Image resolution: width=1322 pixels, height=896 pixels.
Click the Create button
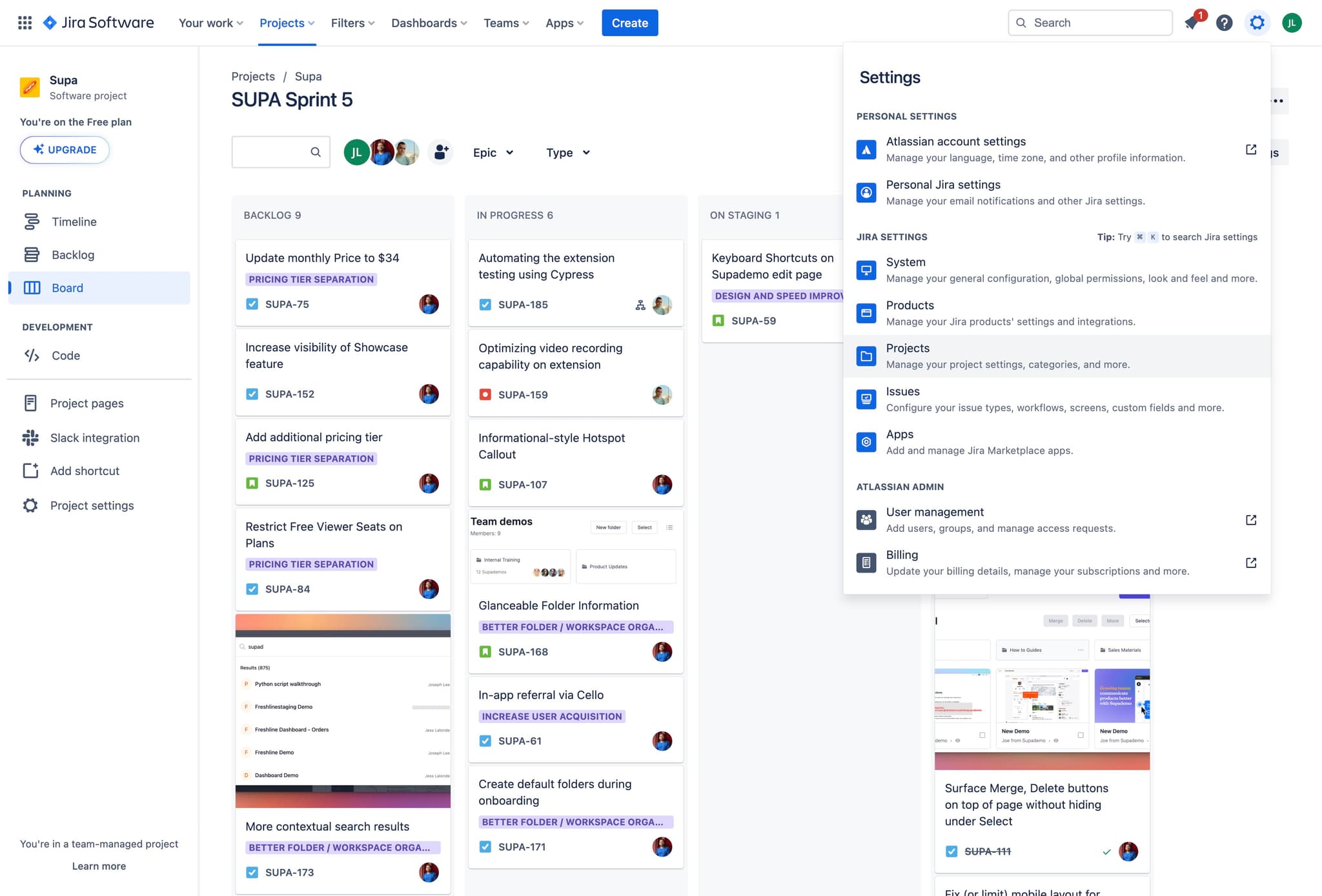coord(629,23)
